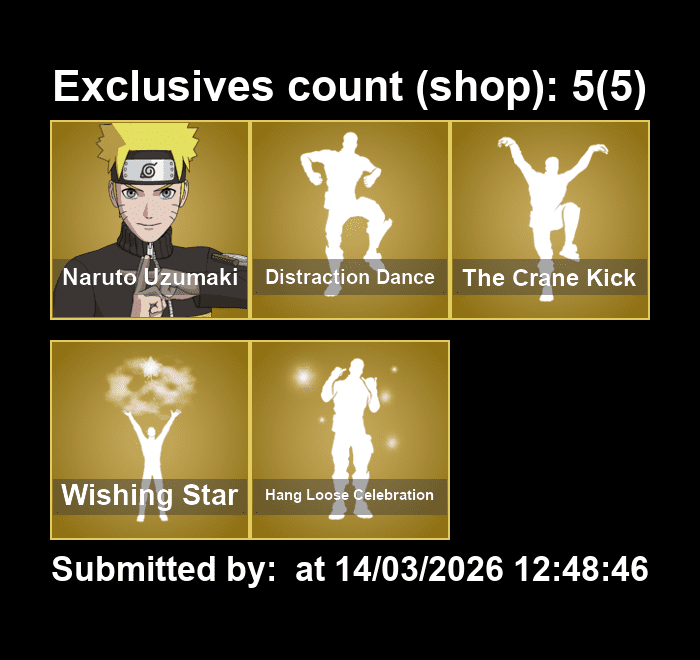The height and width of the screenshot is (660, 700).
Task: Click The Crane Kick name label
Action: tap(549, 278)
